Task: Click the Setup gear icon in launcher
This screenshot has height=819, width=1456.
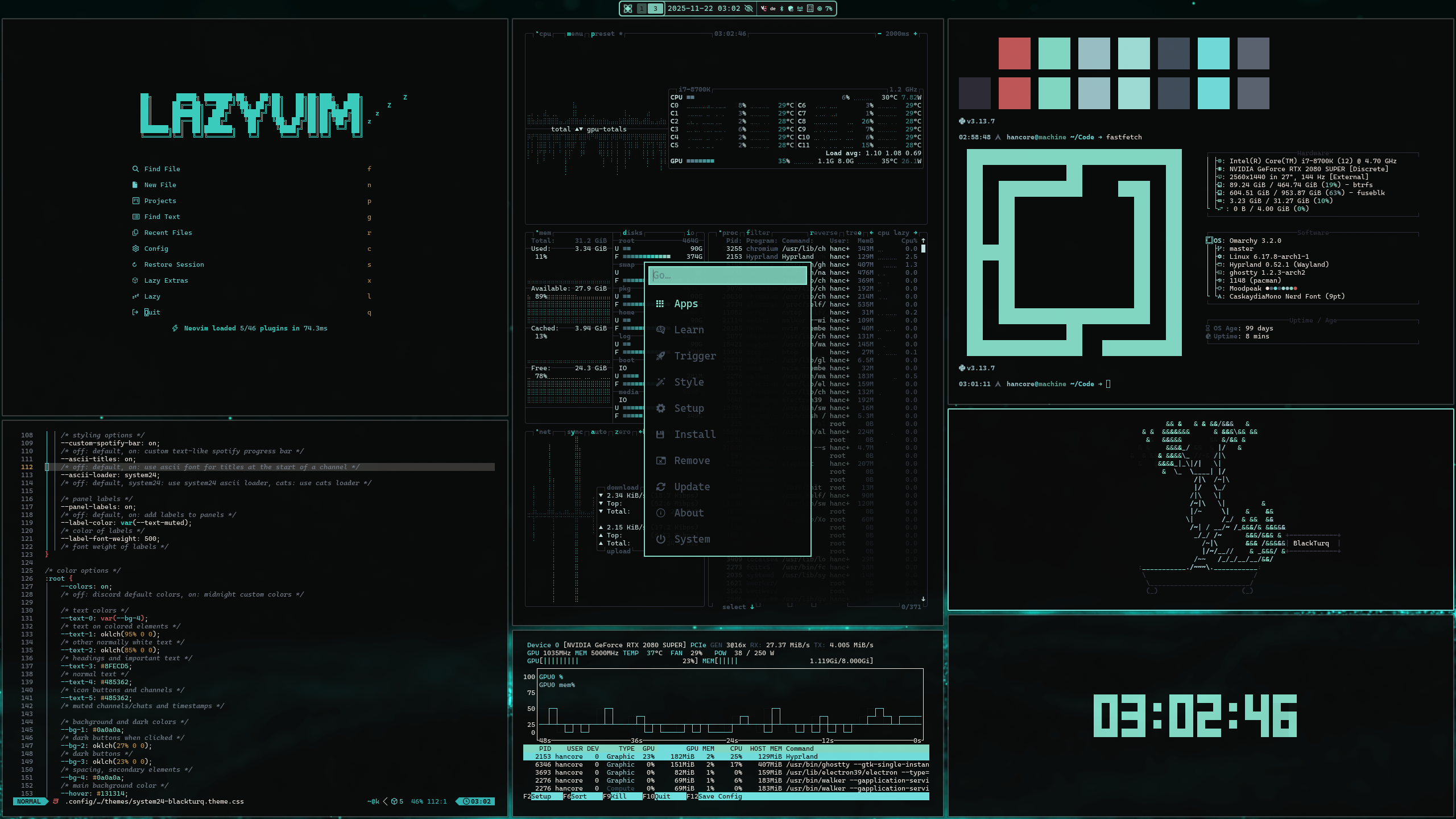Action: [x=660, y=408]
